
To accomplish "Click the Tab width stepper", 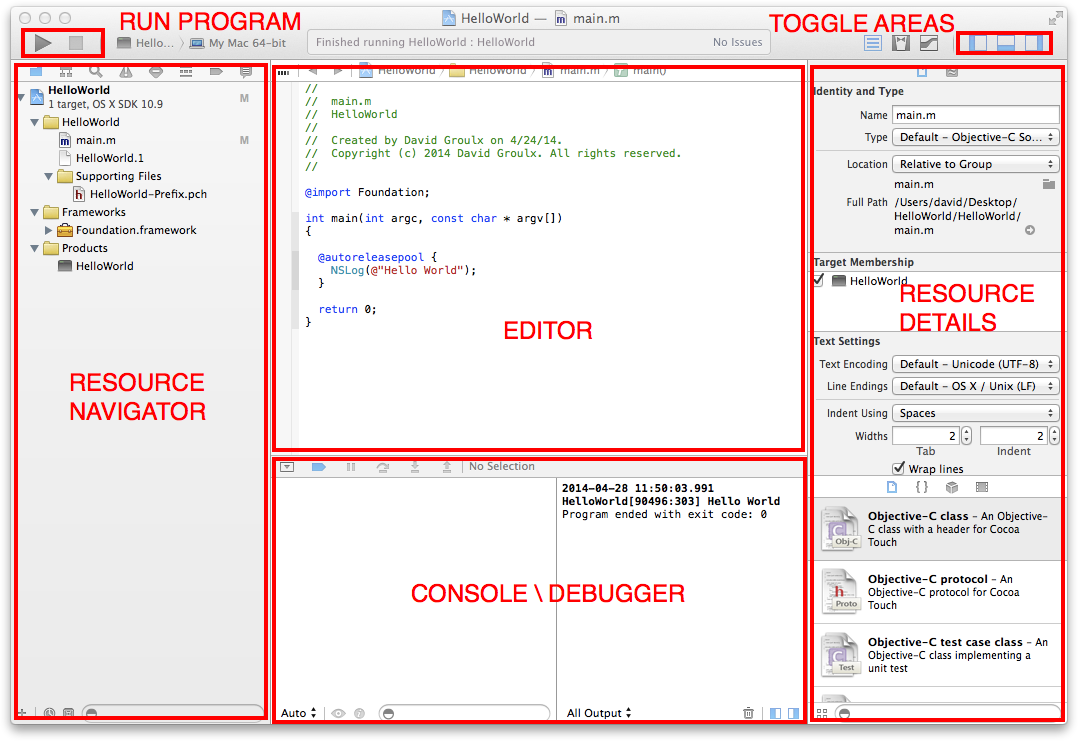I will click(966, 436).
